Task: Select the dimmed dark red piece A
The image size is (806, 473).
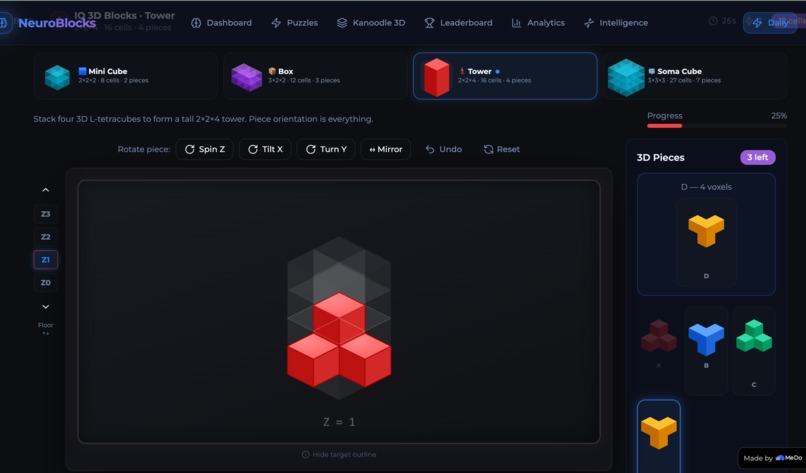Action: (658, 336)
